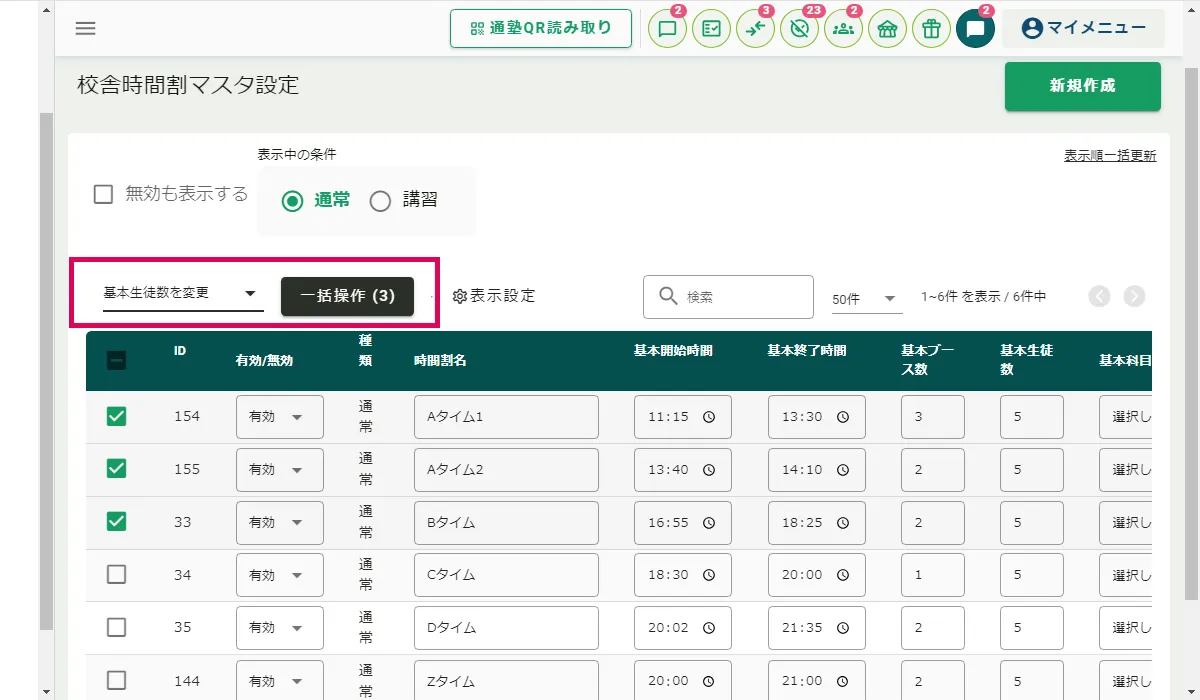This screenshot has height=700, width=1200.
Task: Open the 有効 dropdown for ID 144
Action: (280, 681)
